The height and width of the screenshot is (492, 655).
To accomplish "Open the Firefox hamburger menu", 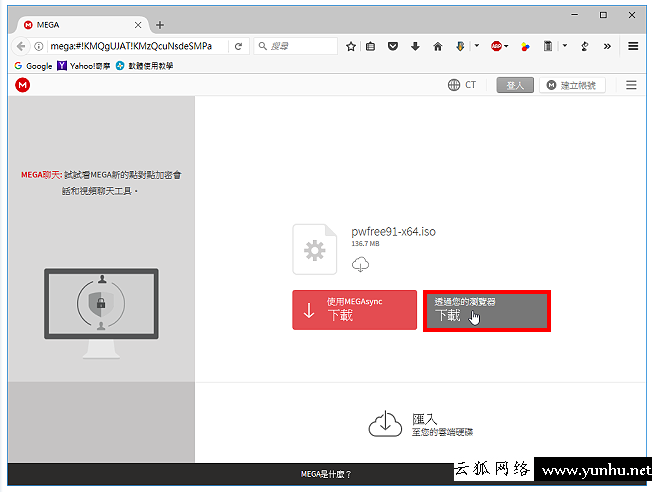I will pyautogui.click(x=633, y=46).
